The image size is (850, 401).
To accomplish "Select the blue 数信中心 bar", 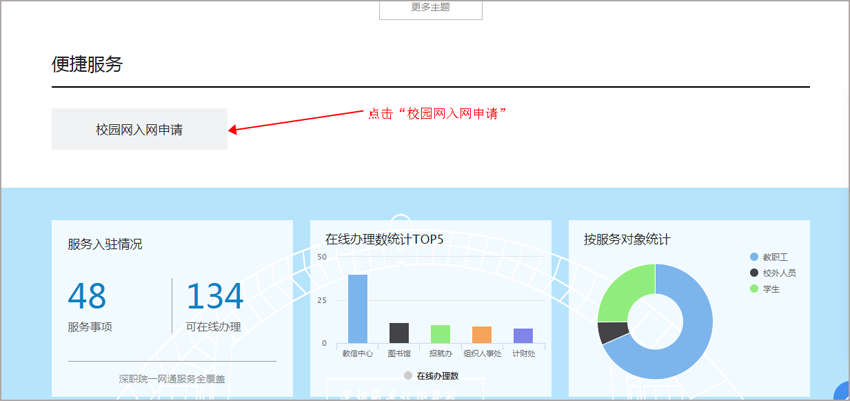I will click(357, 309).
